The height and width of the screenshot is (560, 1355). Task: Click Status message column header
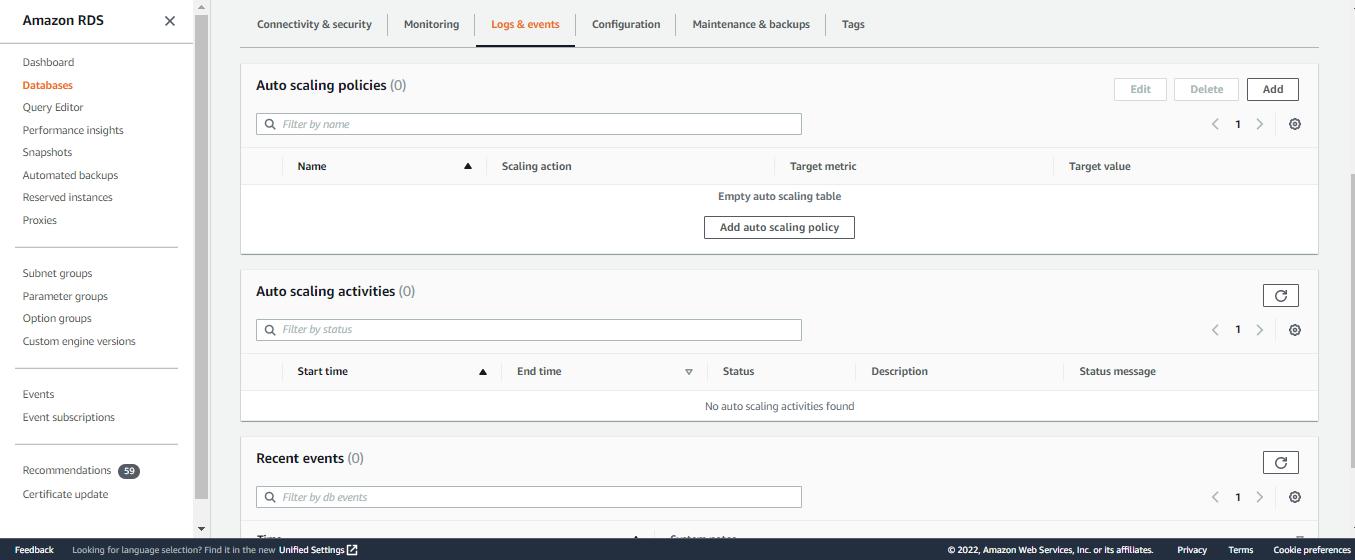pos(1117,371)
